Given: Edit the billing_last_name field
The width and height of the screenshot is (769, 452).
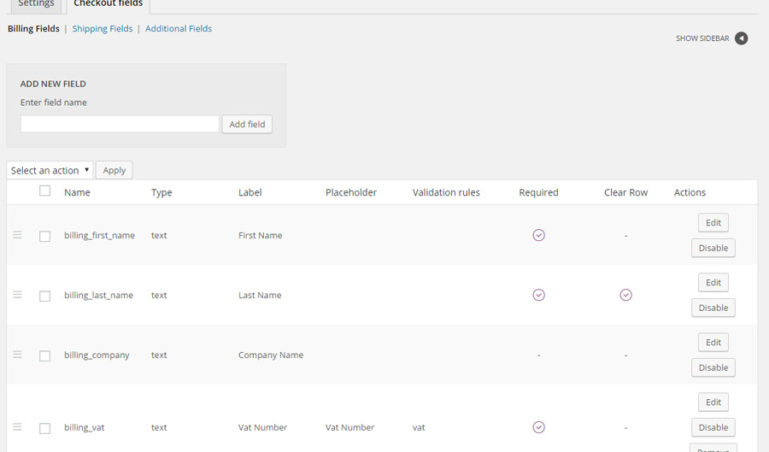Looking at the screenshot, I should 713,283.
